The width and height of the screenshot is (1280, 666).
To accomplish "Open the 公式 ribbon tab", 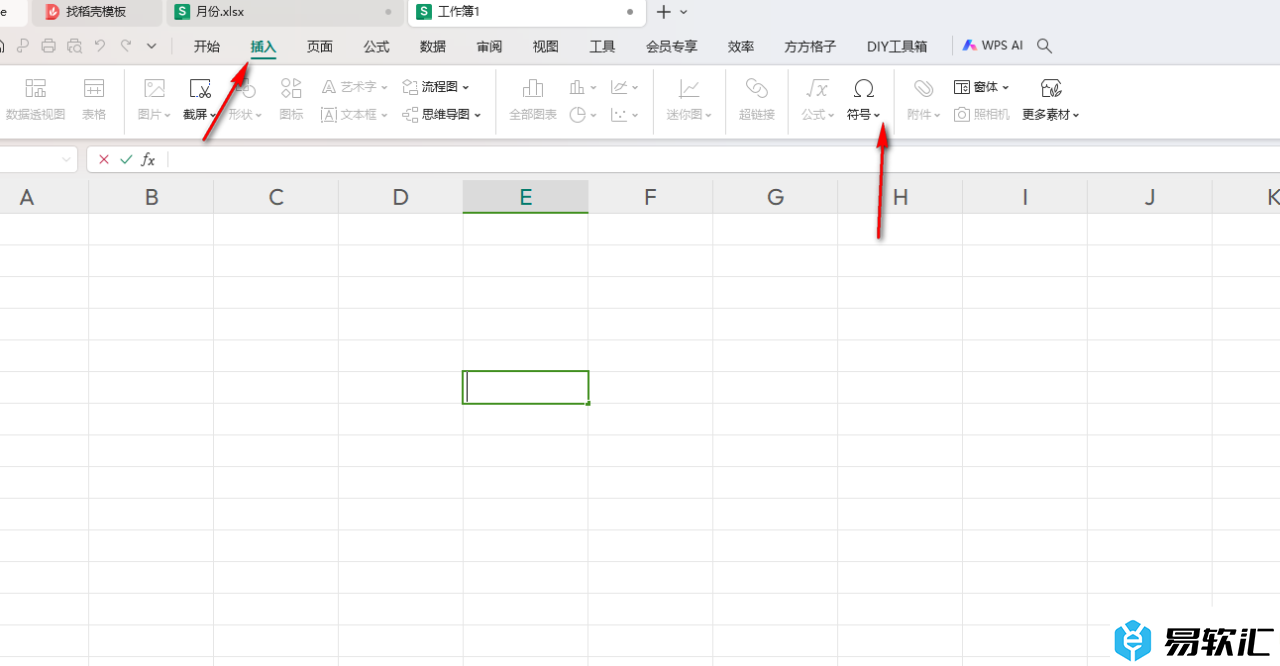I will (x=377, y=46).
